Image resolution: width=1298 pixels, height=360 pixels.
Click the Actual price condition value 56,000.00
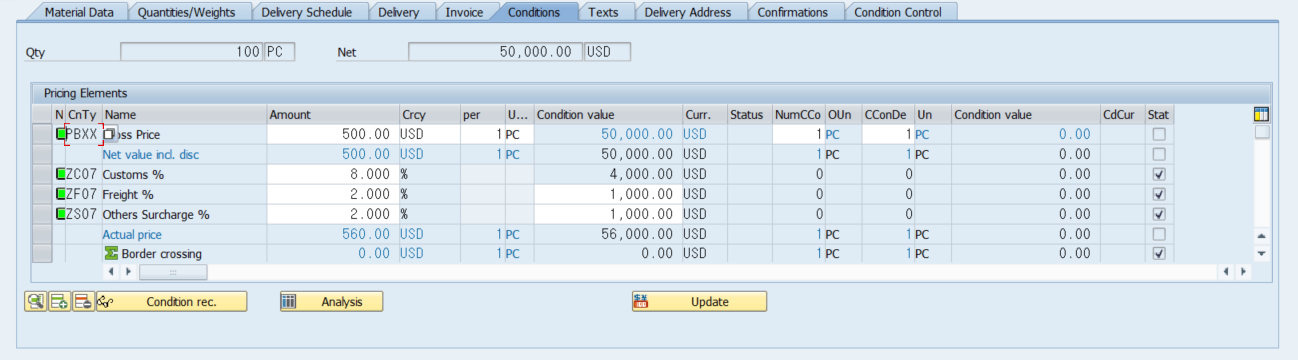[608, 234]
